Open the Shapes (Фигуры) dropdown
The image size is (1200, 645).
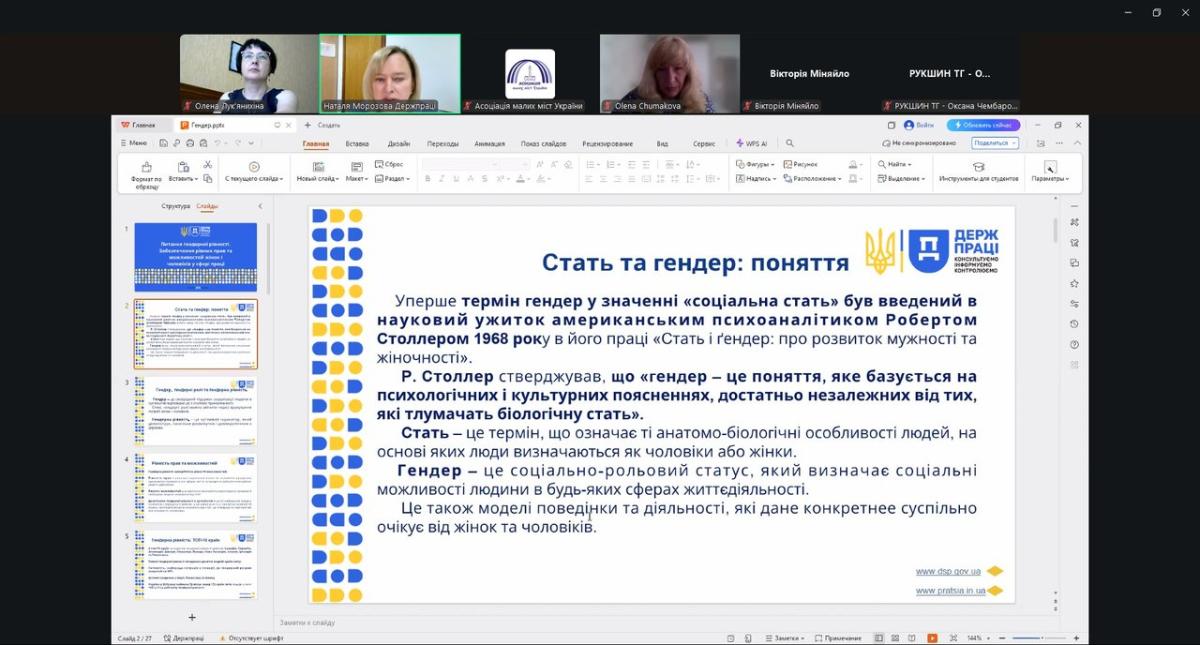(756, 164)
